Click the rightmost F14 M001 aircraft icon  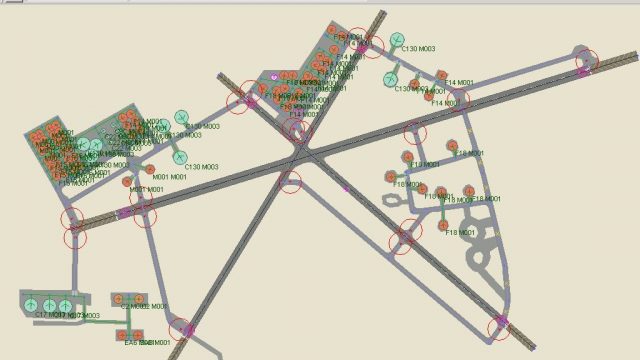[x=441, y=75]
